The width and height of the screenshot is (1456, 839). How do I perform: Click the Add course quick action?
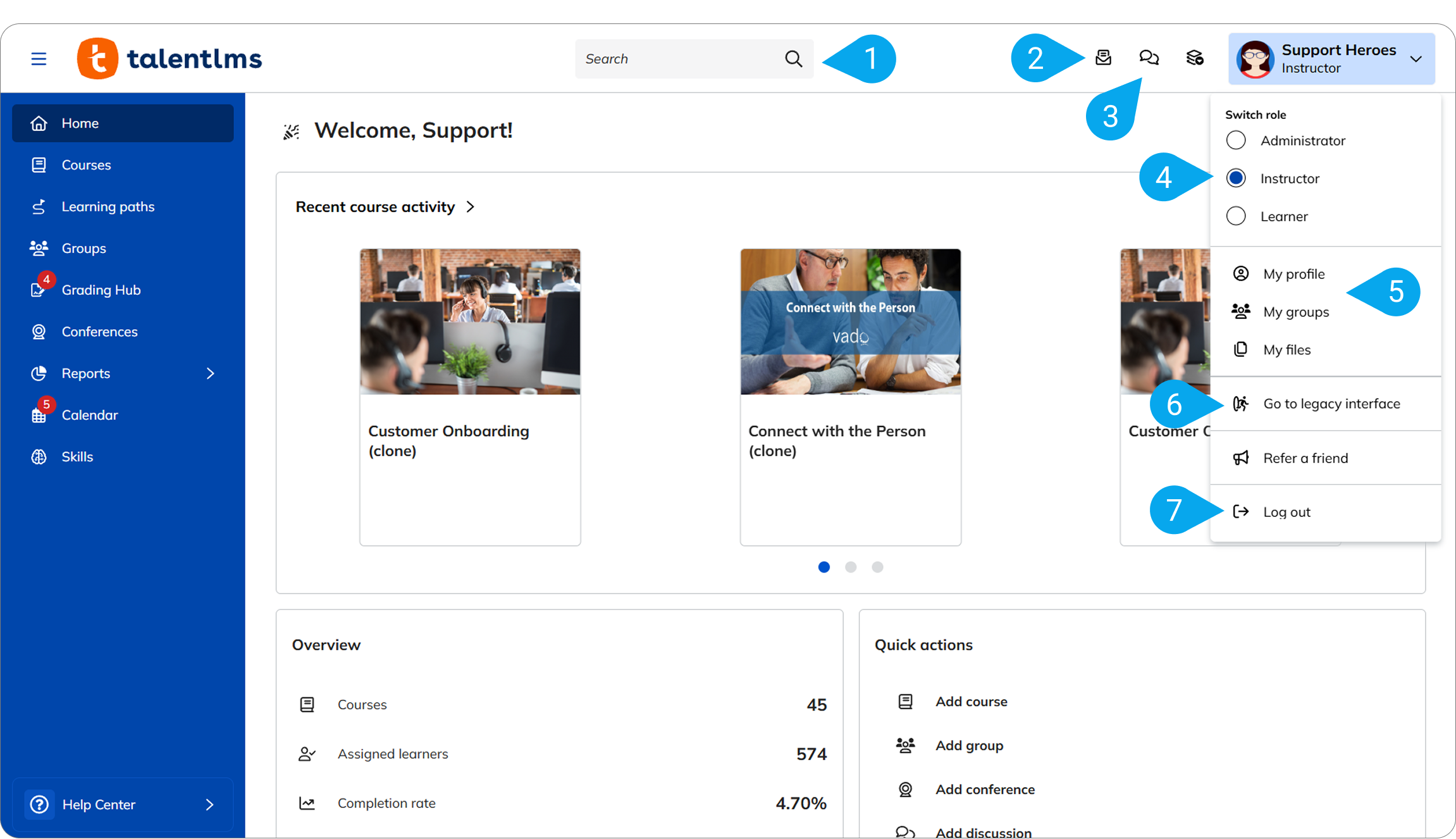[x=971, y=702]
